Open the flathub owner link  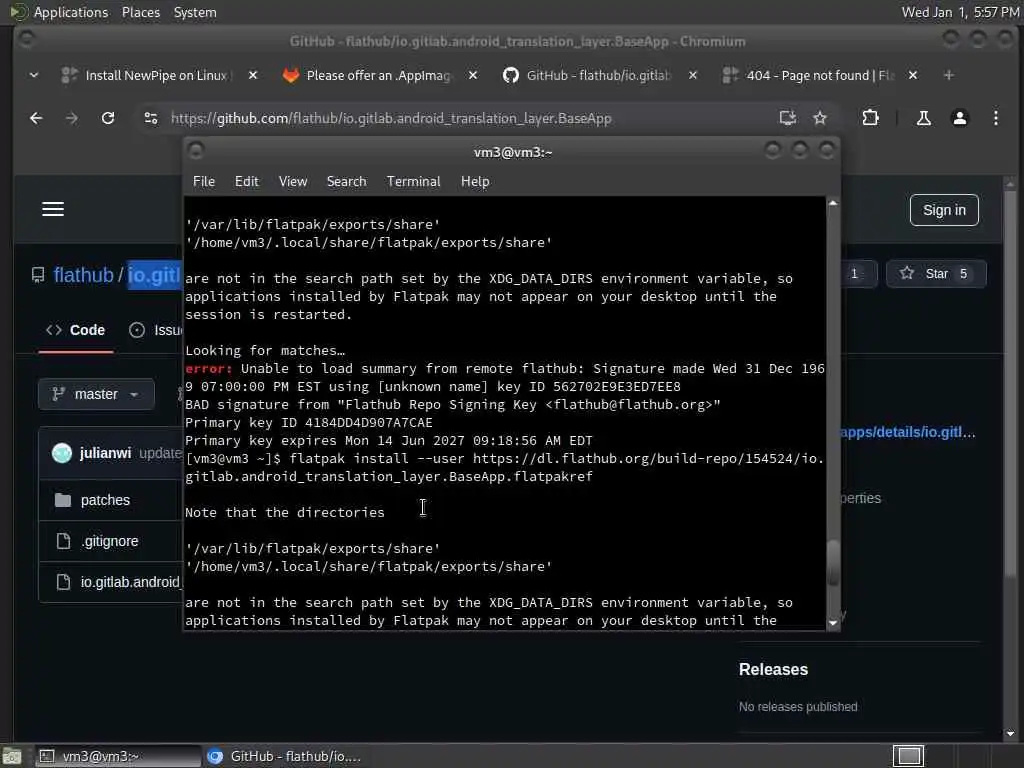click(84, 275)
